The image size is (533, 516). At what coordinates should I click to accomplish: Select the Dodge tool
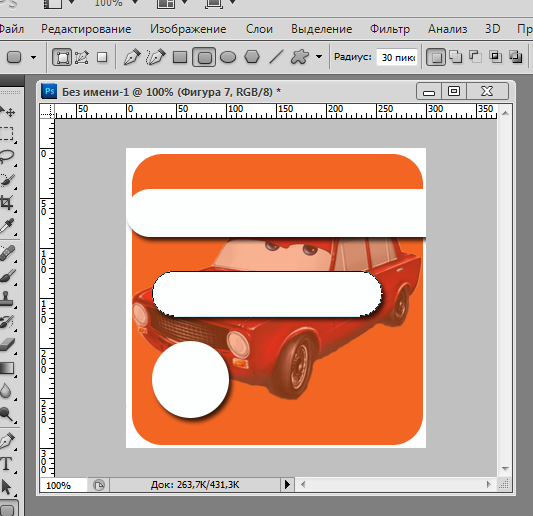(x=7, y=414)
